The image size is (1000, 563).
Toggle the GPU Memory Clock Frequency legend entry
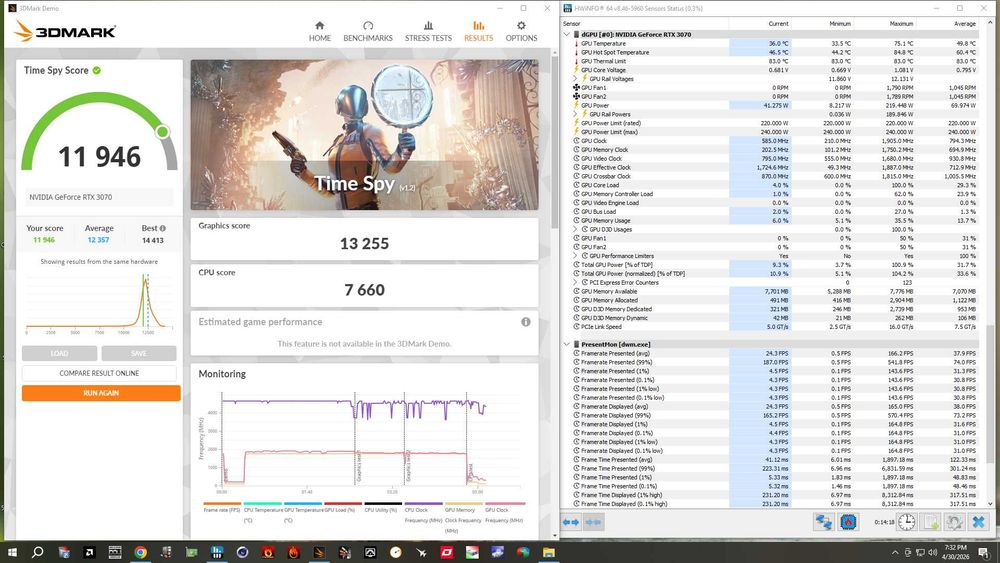[464, 516]
